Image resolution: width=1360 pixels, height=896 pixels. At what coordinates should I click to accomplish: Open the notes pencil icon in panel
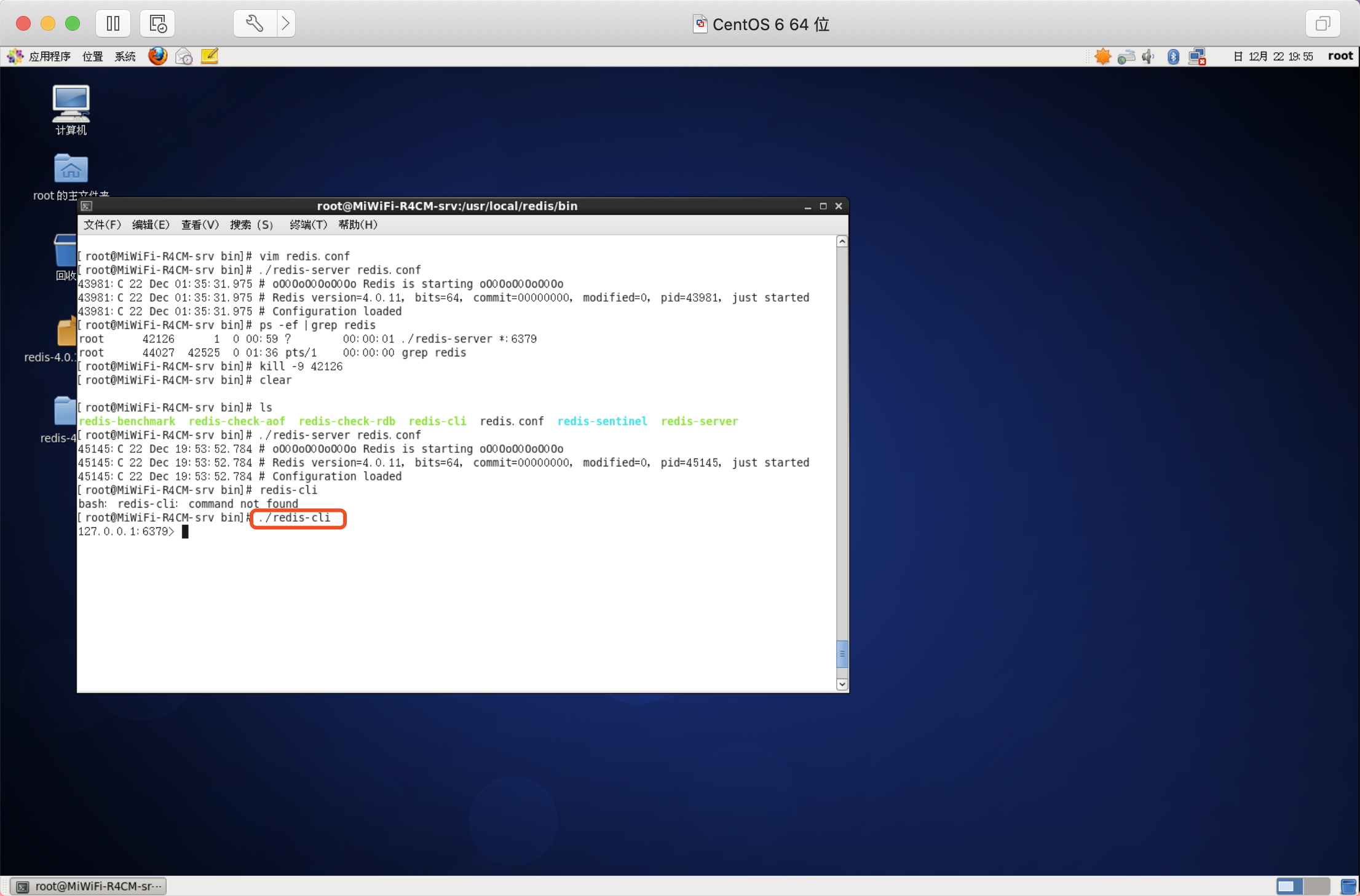(210, 57)
